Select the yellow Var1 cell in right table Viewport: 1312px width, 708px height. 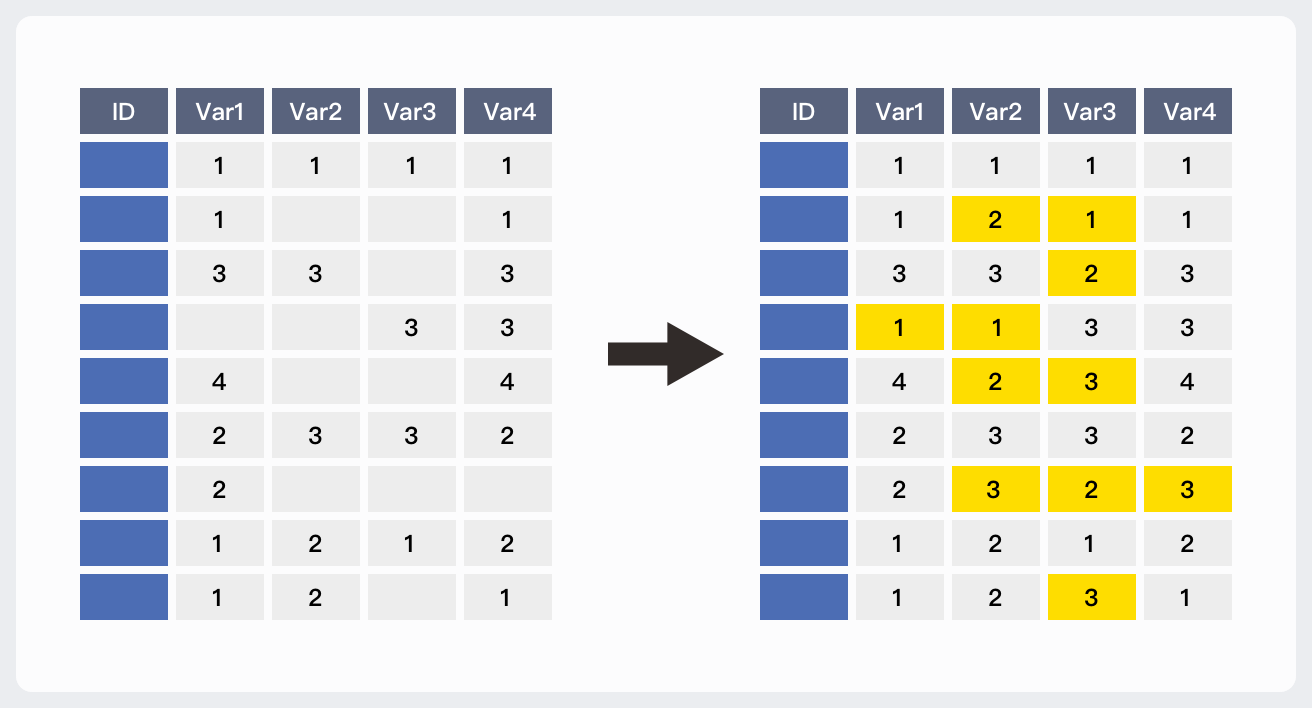pyautogui.click(x=899, y=327)
